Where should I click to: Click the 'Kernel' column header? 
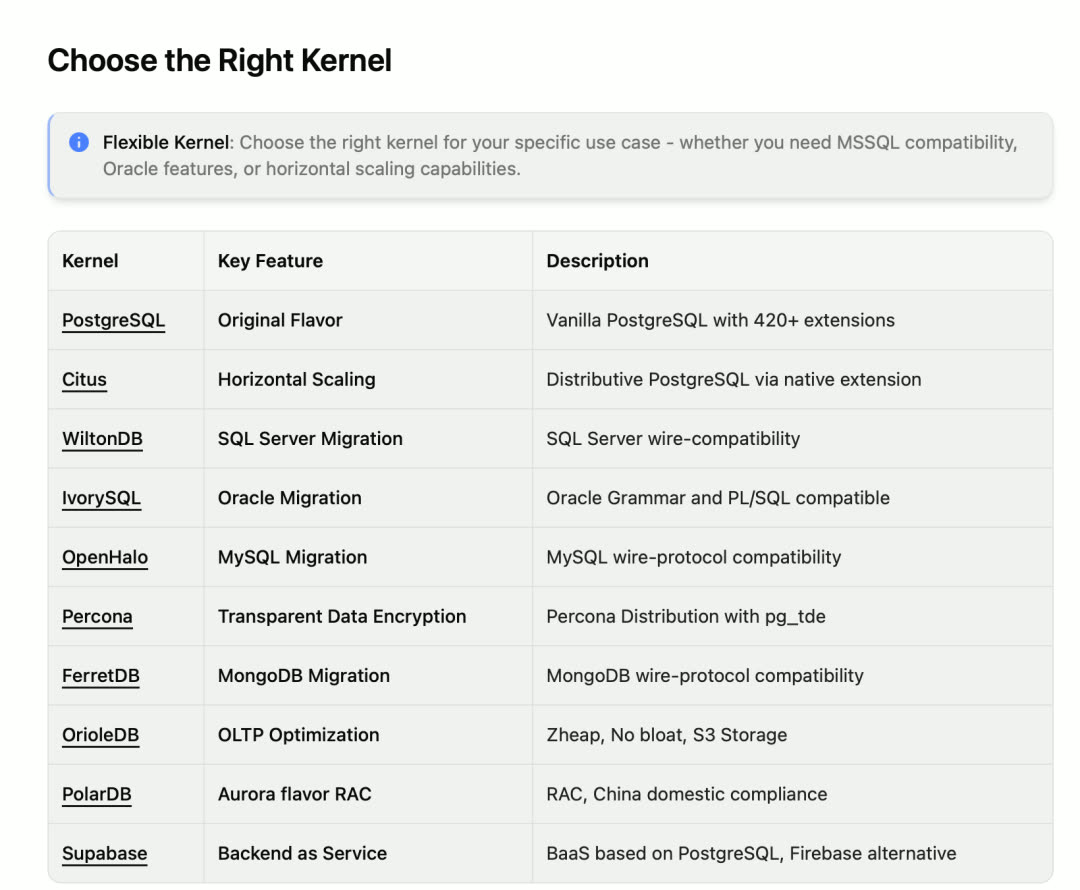point(90,261)
